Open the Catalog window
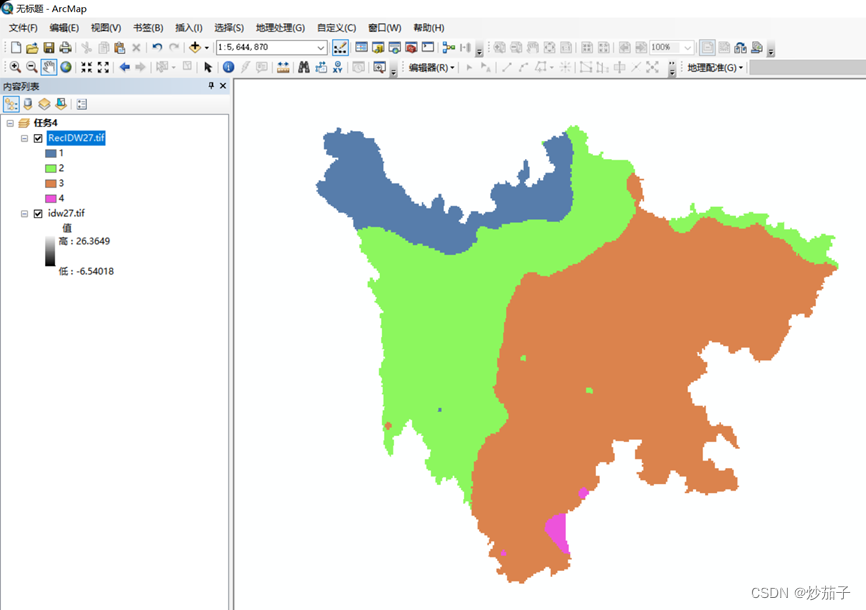This screenshot has height=610, width=866. pyautogui.click(x=378, y=48)
